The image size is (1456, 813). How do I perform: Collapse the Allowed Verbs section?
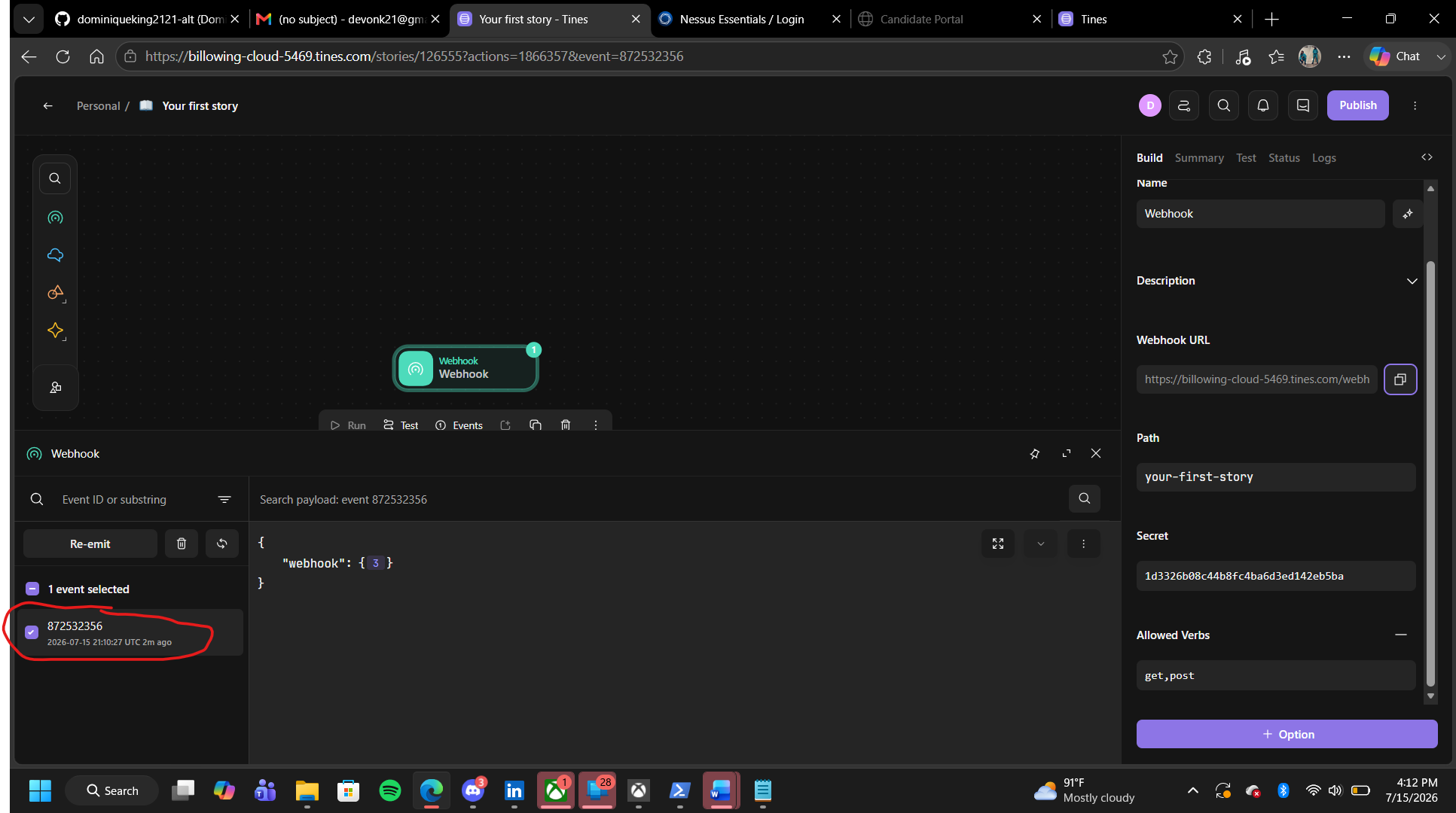point(1401,635)
